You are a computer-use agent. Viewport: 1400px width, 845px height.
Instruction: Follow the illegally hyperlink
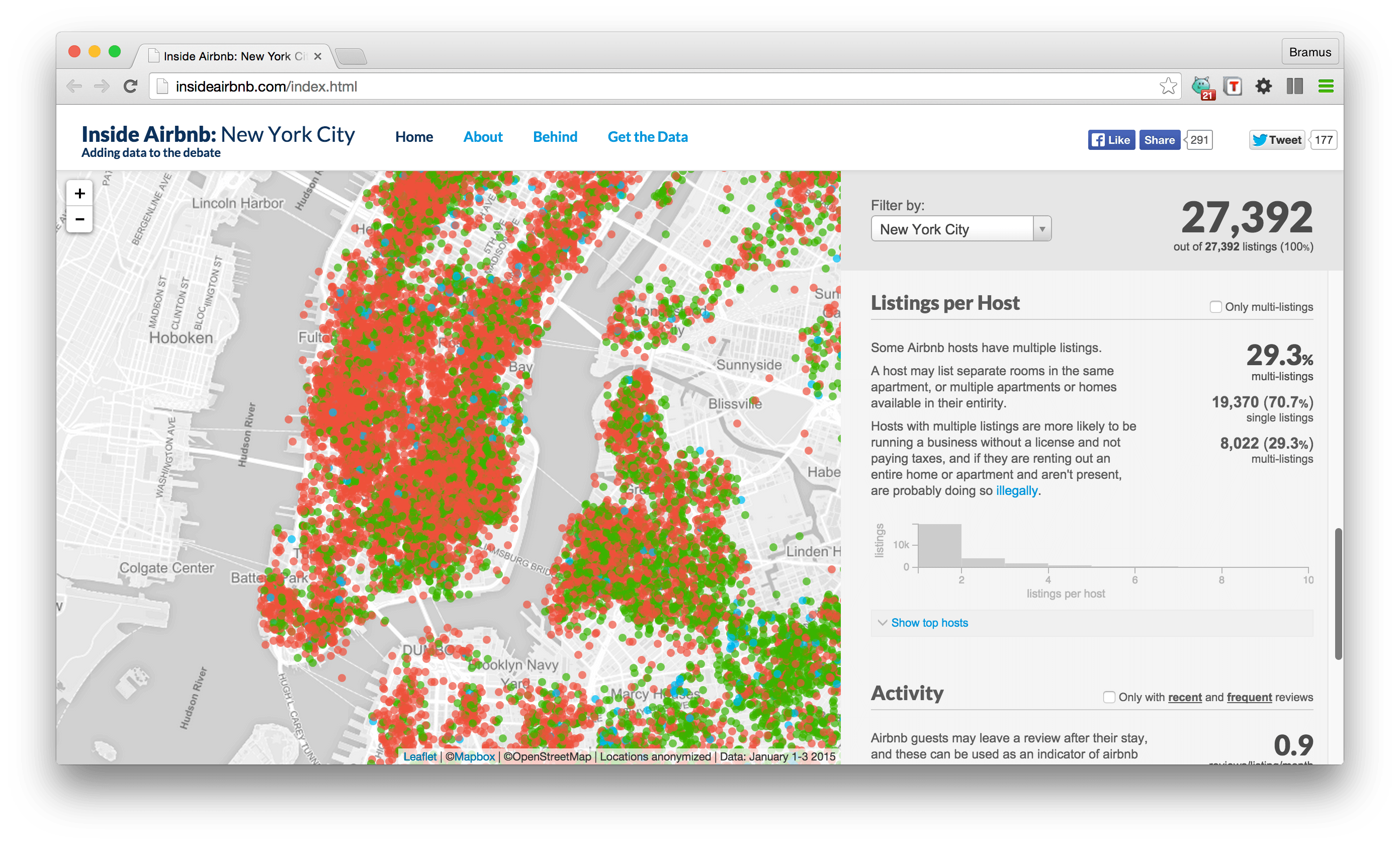[1016, 491]
